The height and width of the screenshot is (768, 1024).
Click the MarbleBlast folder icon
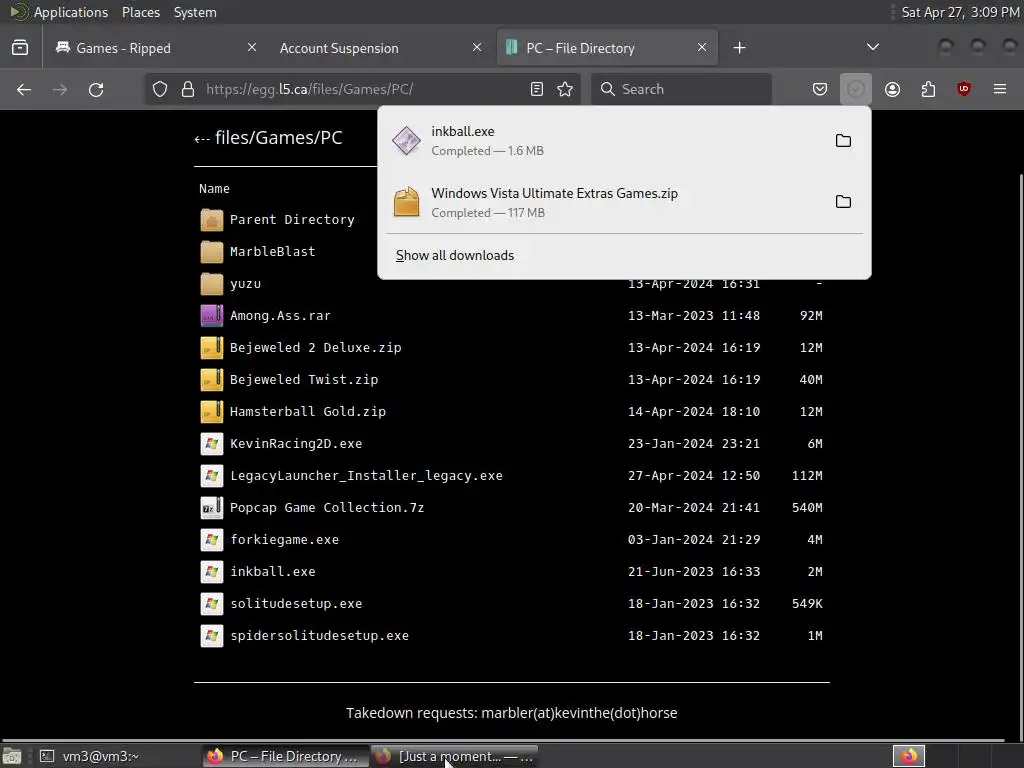pos(212,251)
